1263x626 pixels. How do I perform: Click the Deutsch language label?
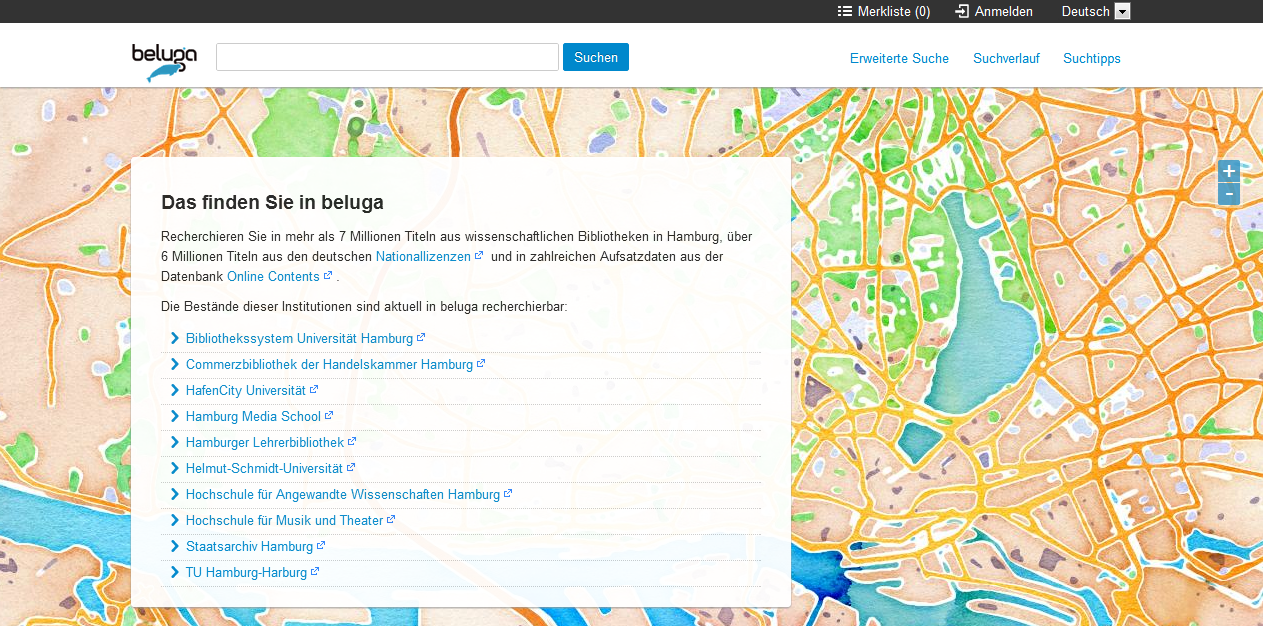(1086, 12)
